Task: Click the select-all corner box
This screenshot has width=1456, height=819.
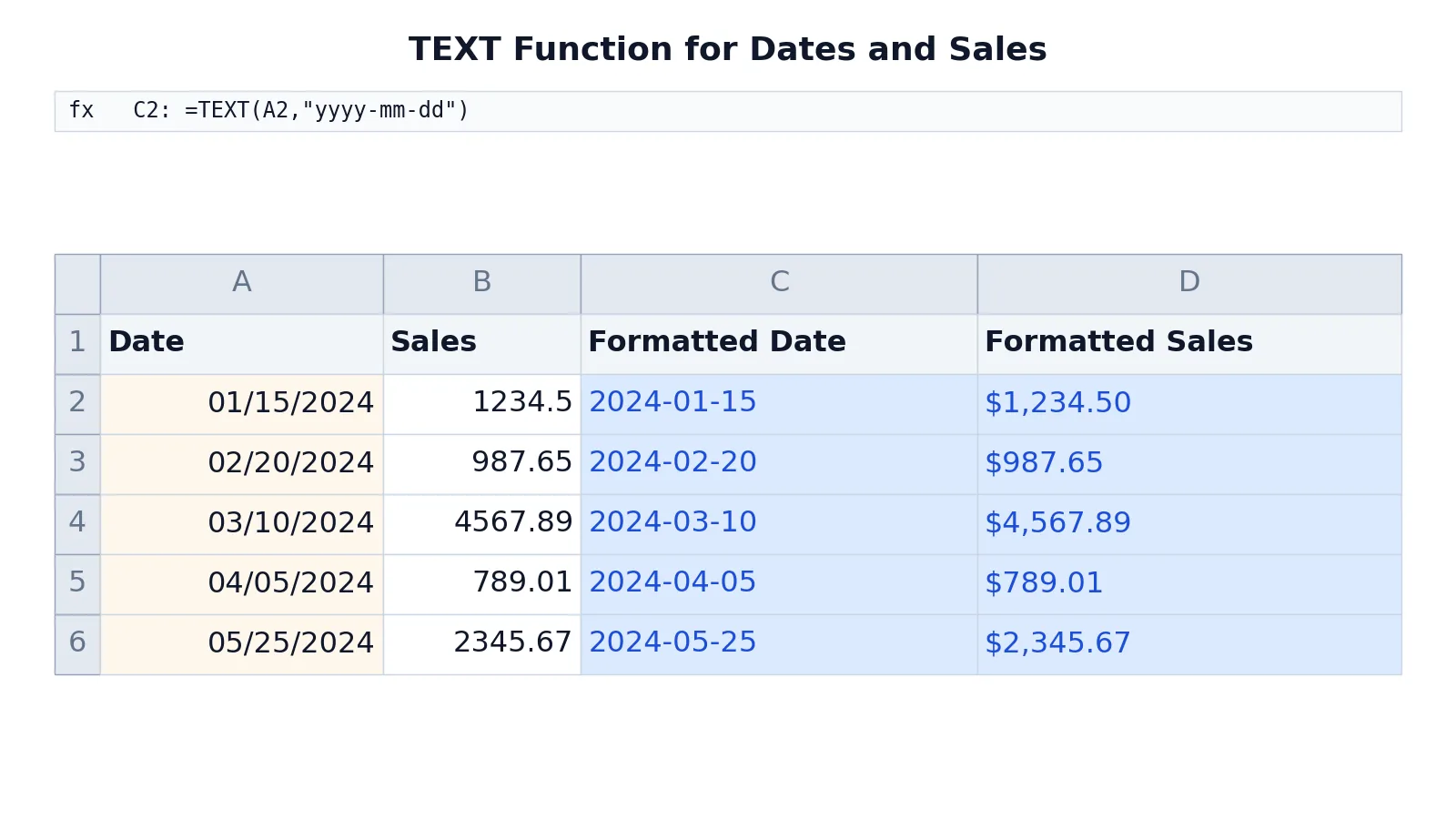Action: coord(77,284)
